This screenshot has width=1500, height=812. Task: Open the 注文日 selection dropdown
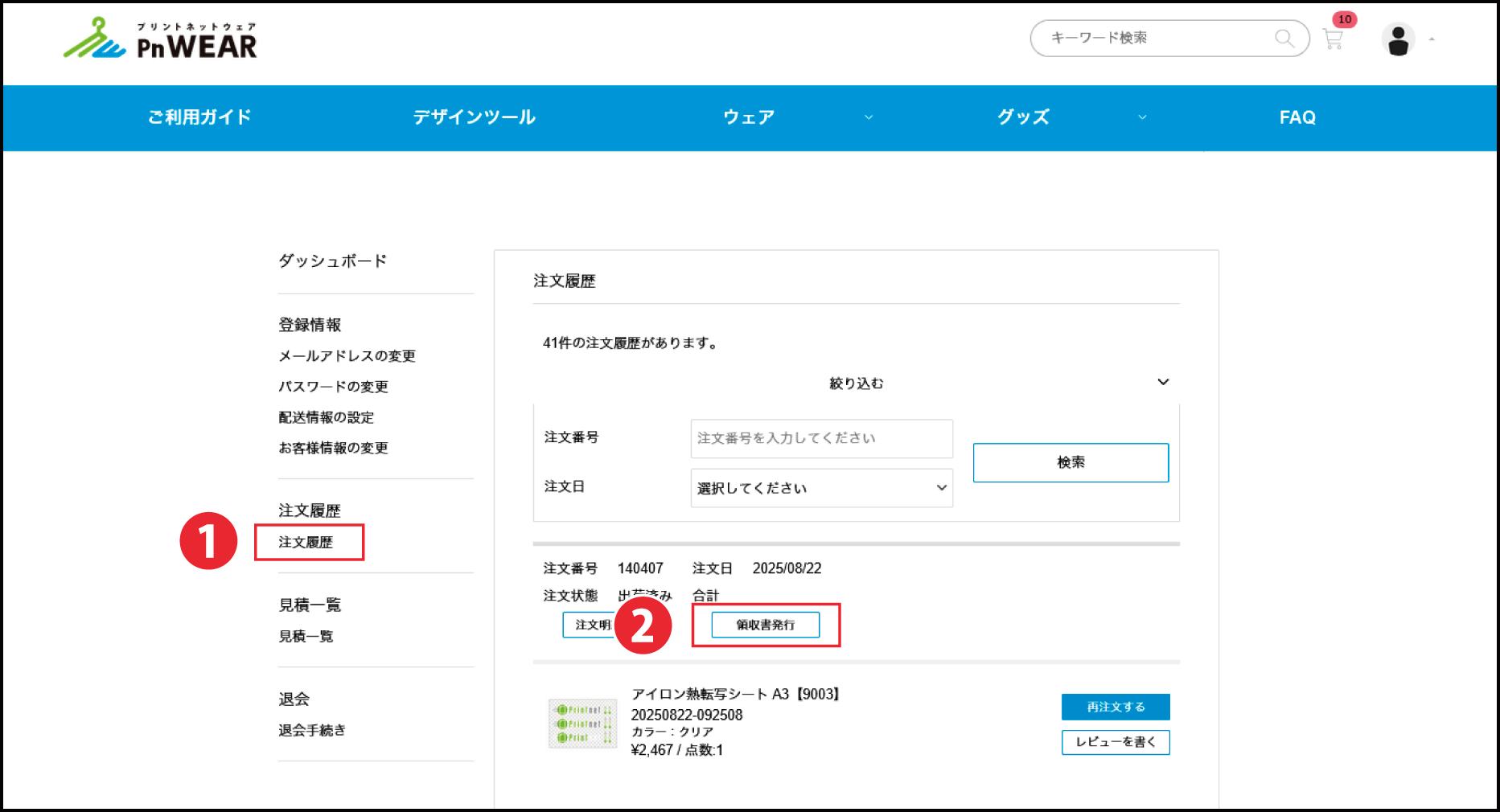click(x=821, y=487)
